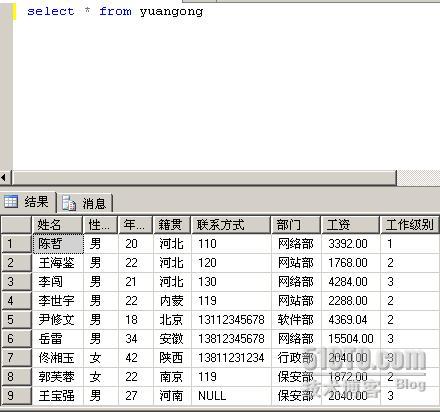Click the cell 郭芙蓉
Image resolution: width=440 pixels, height=412 pixels.
coord(58,377)
